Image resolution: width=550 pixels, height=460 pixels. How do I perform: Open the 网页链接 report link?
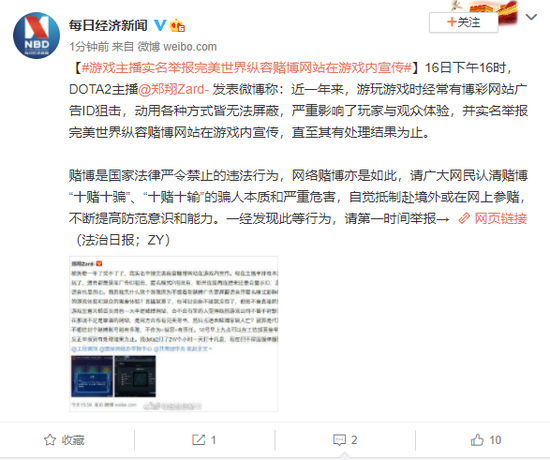point(501,219)
